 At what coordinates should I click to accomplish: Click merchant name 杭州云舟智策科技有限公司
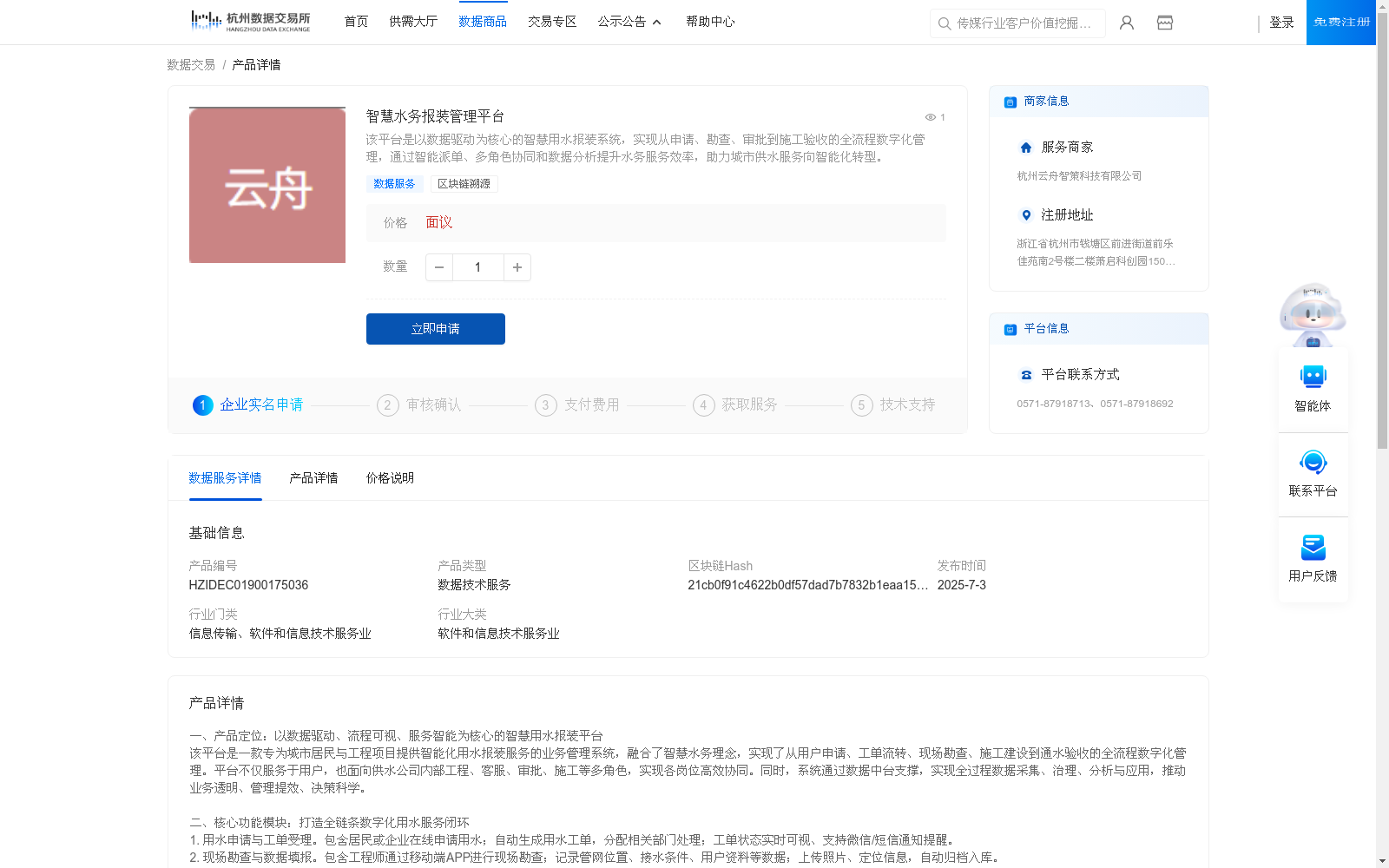click(x=1079, y=176)
